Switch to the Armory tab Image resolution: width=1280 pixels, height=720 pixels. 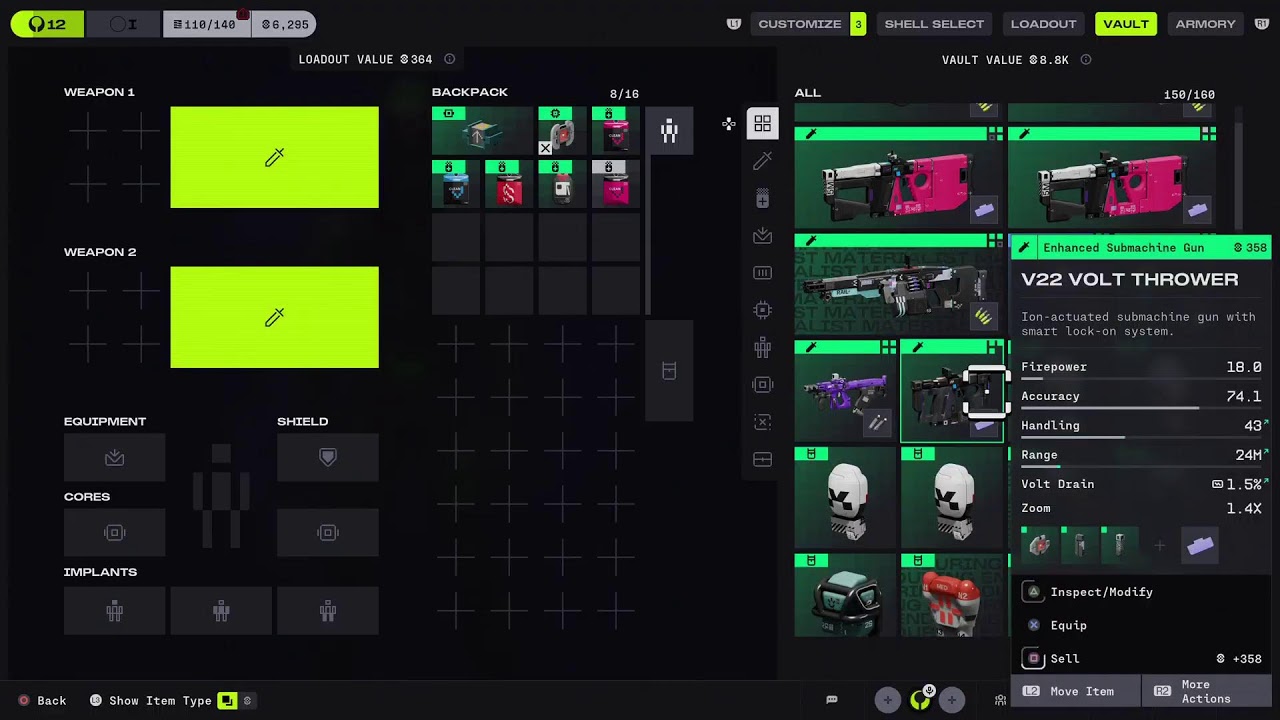click(x=1205, y=24)
